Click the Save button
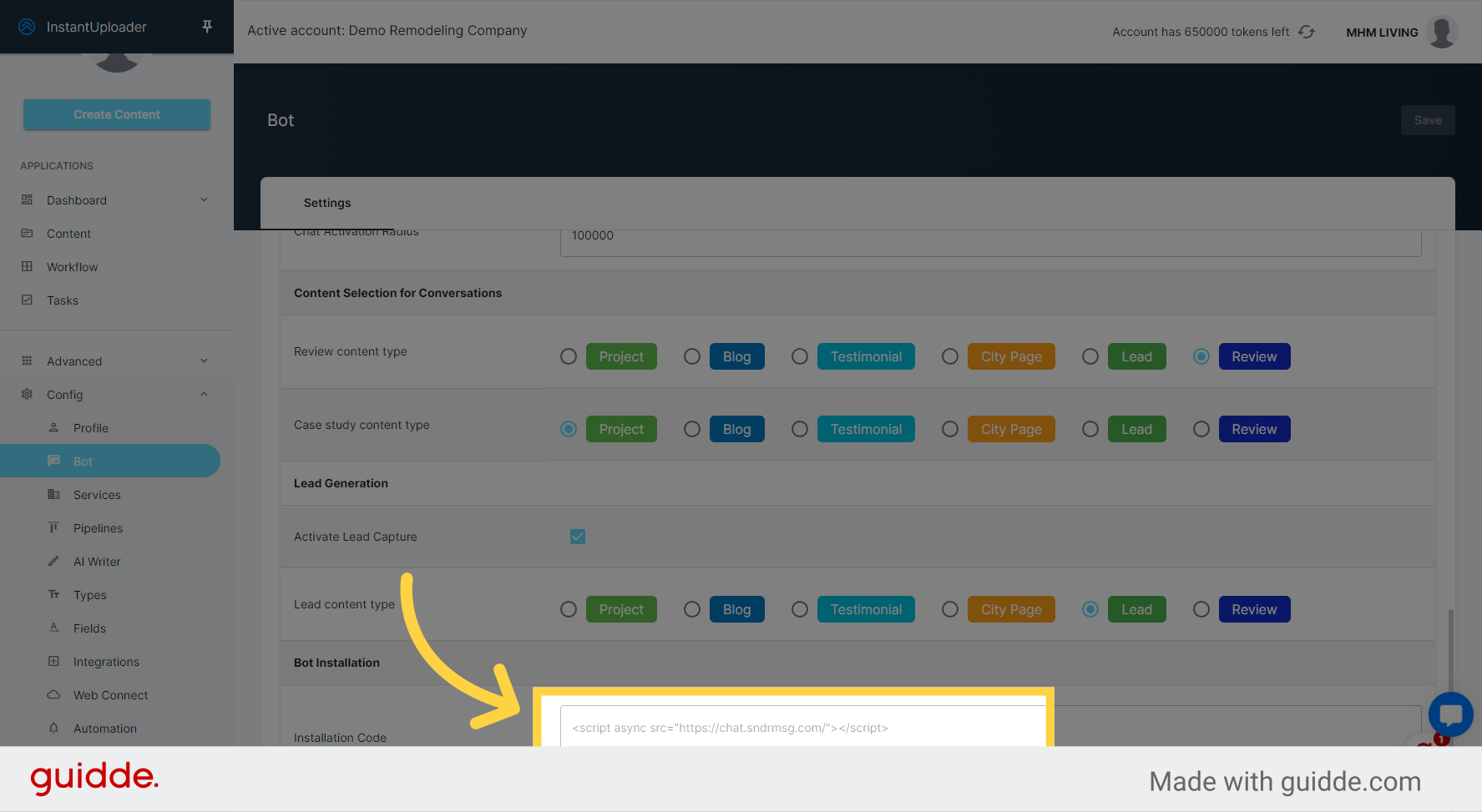Screen dimensions: 1482x812 click(1428, 119)
